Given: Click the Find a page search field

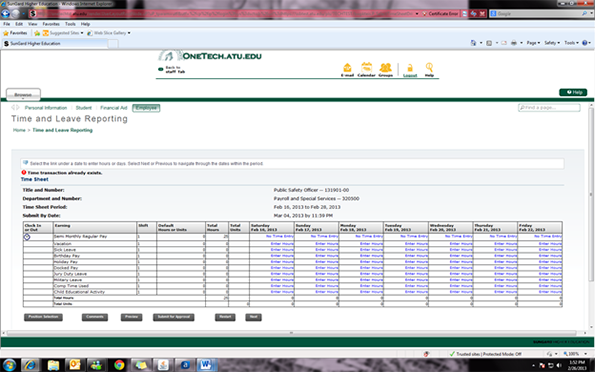Looking at the screenshot, I should point(549,108).
